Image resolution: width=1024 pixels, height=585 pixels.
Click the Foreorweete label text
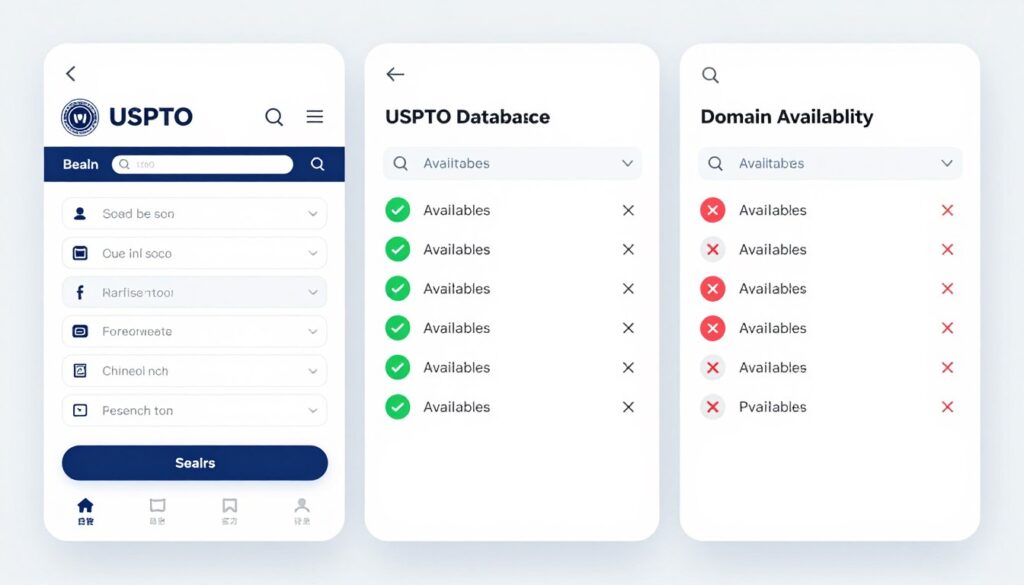(x=137, y=332)
